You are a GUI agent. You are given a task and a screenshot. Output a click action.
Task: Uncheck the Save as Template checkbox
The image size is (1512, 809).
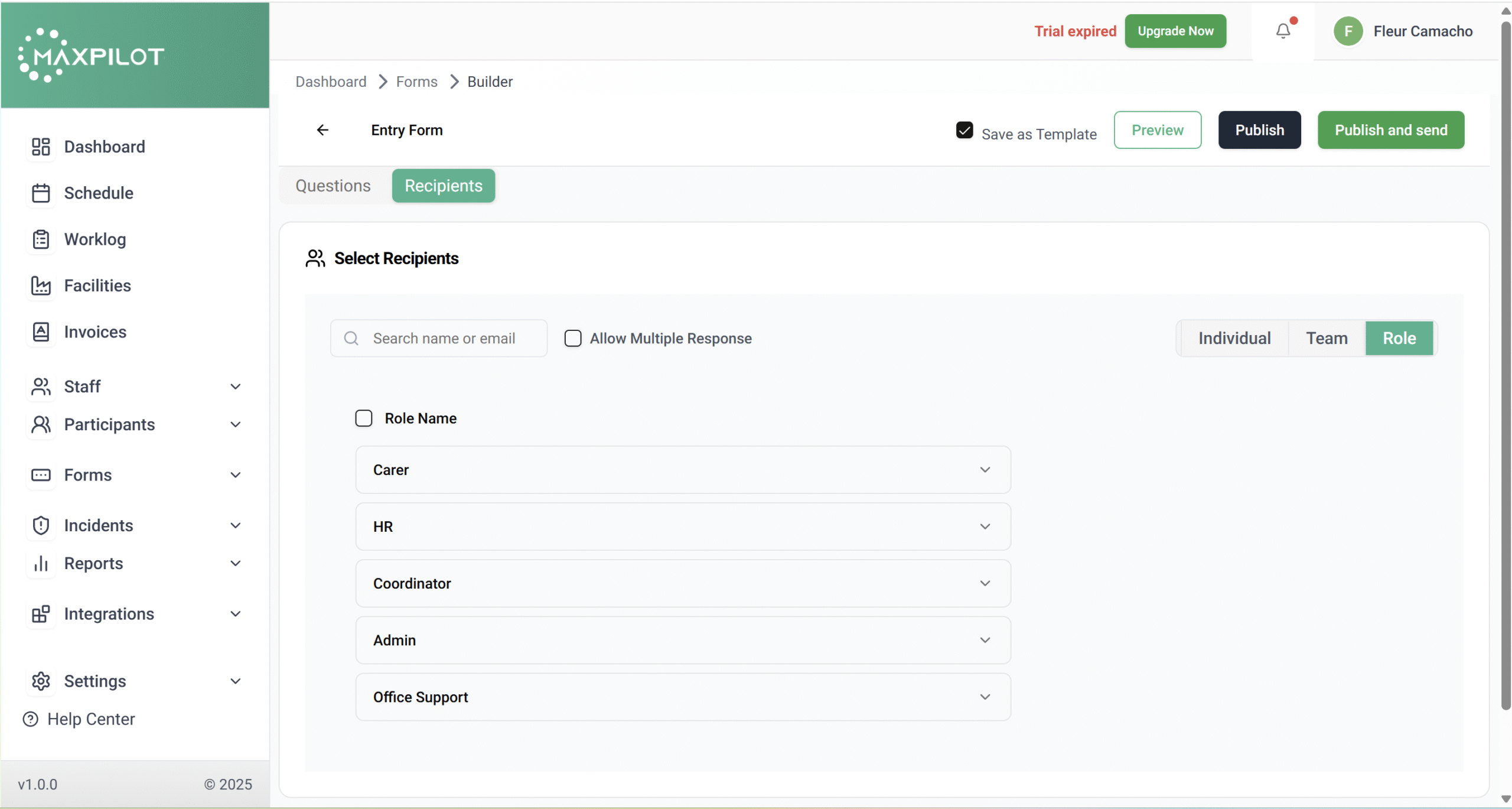coord(964,130)
